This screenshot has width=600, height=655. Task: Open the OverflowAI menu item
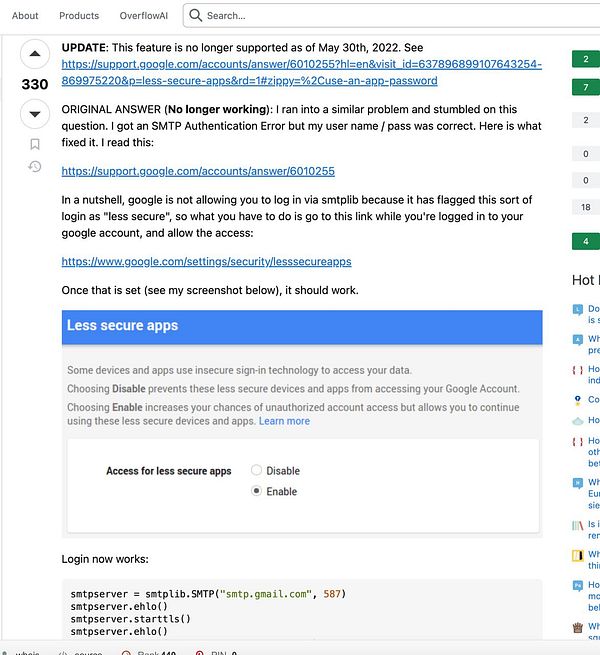tap(142, 16)
